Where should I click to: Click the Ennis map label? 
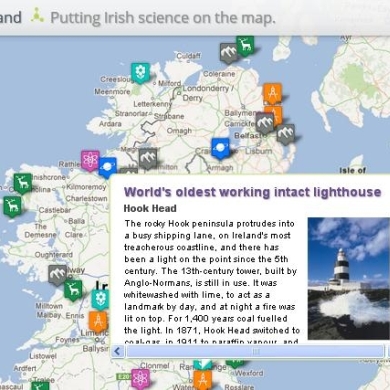[x=75, y=315]
